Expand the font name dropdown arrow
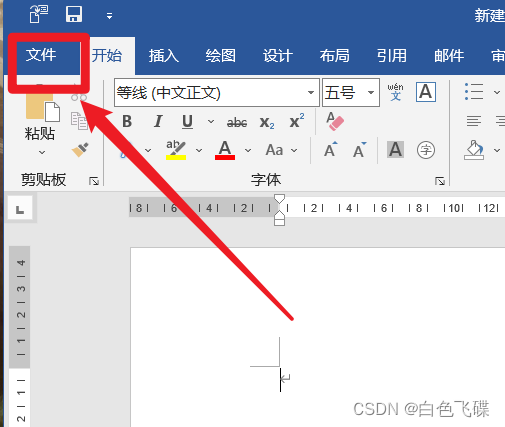This screenshot has height=427, width=505. [x=311, y=92]
